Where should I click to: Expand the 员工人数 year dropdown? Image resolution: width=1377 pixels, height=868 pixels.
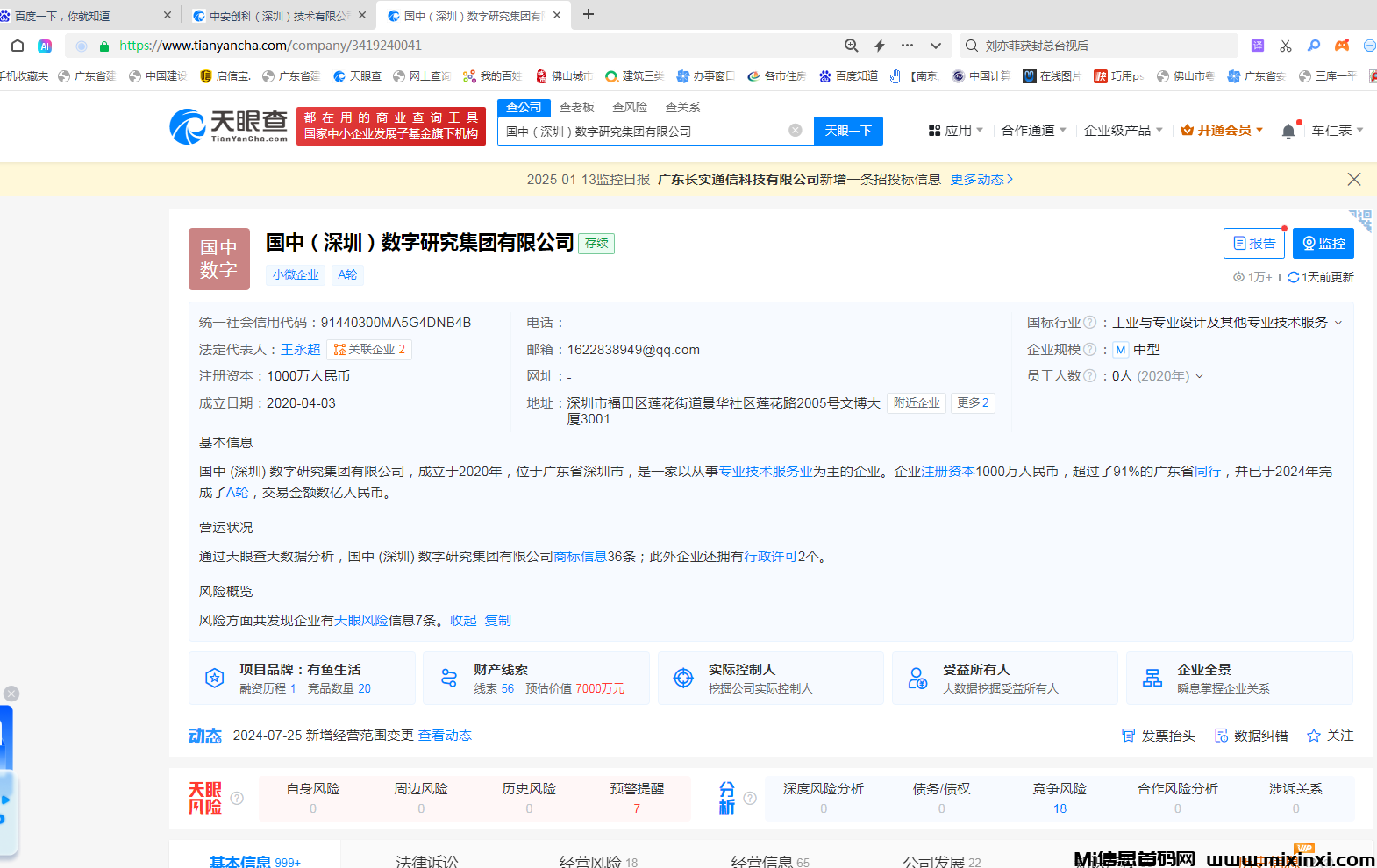click(x=1200, y=376)
